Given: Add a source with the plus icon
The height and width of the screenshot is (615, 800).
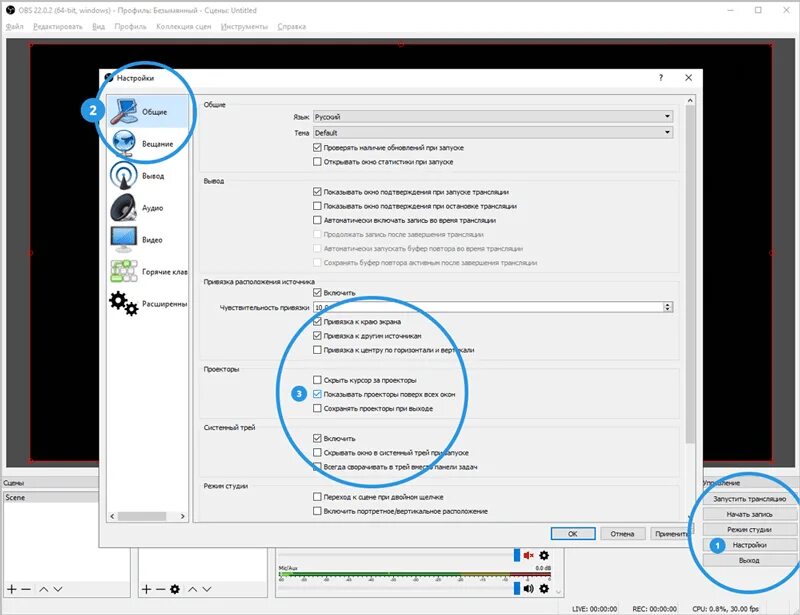Looking at the screenshot, I should (146, 589).
